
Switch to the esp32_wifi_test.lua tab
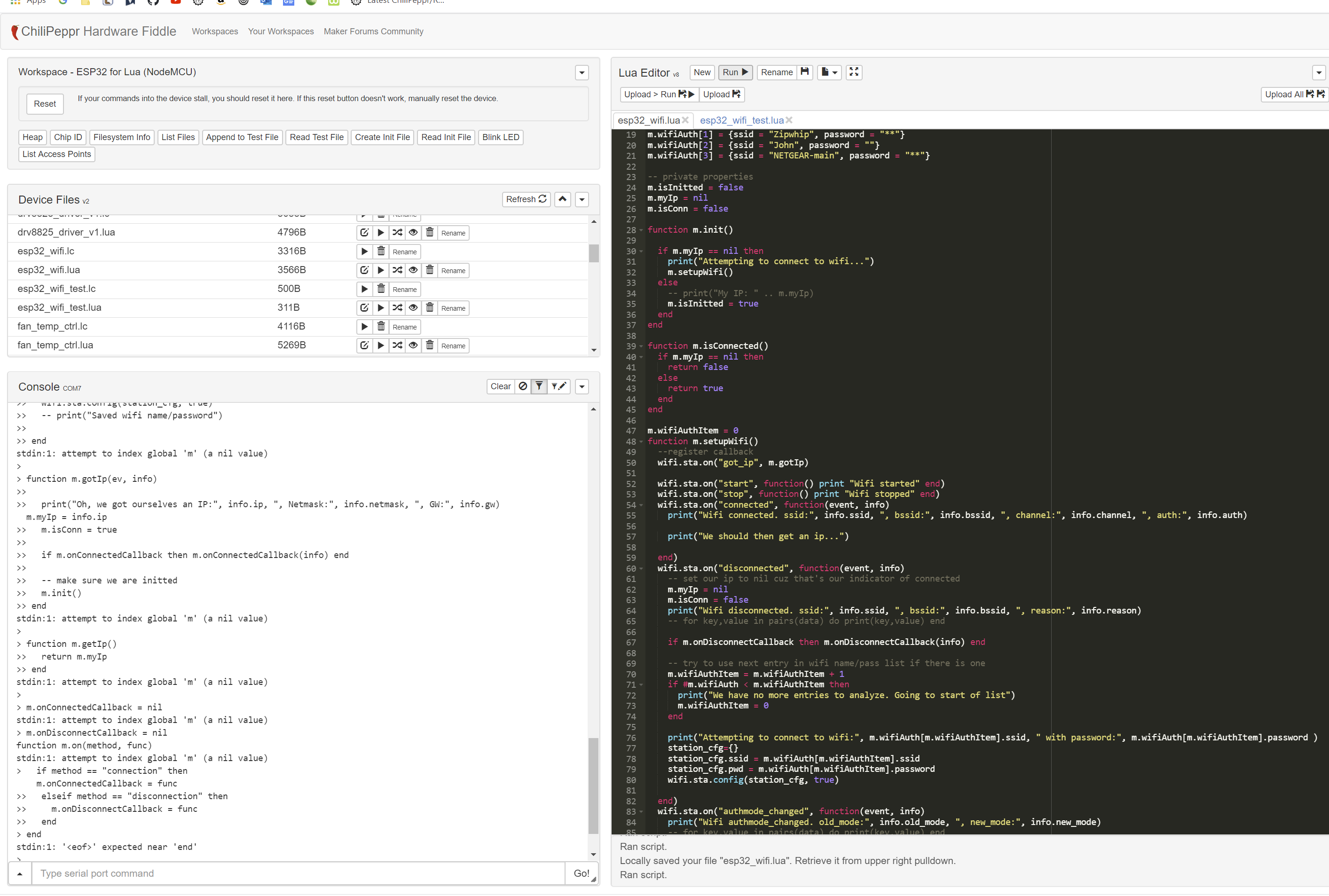742,120
